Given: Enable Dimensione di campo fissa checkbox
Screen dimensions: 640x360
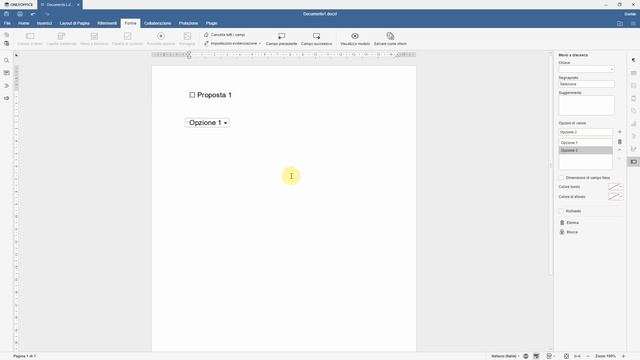Looking at the screenshot, I should pyautogui.click(x=561, y=178).
